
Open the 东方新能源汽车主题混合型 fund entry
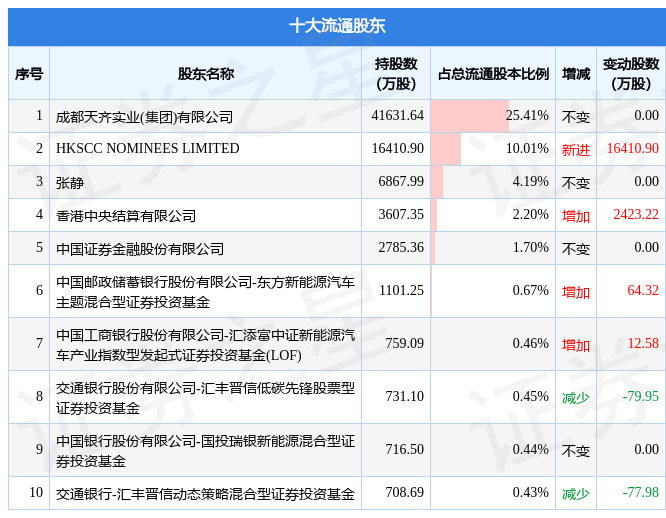coord(205,292)
